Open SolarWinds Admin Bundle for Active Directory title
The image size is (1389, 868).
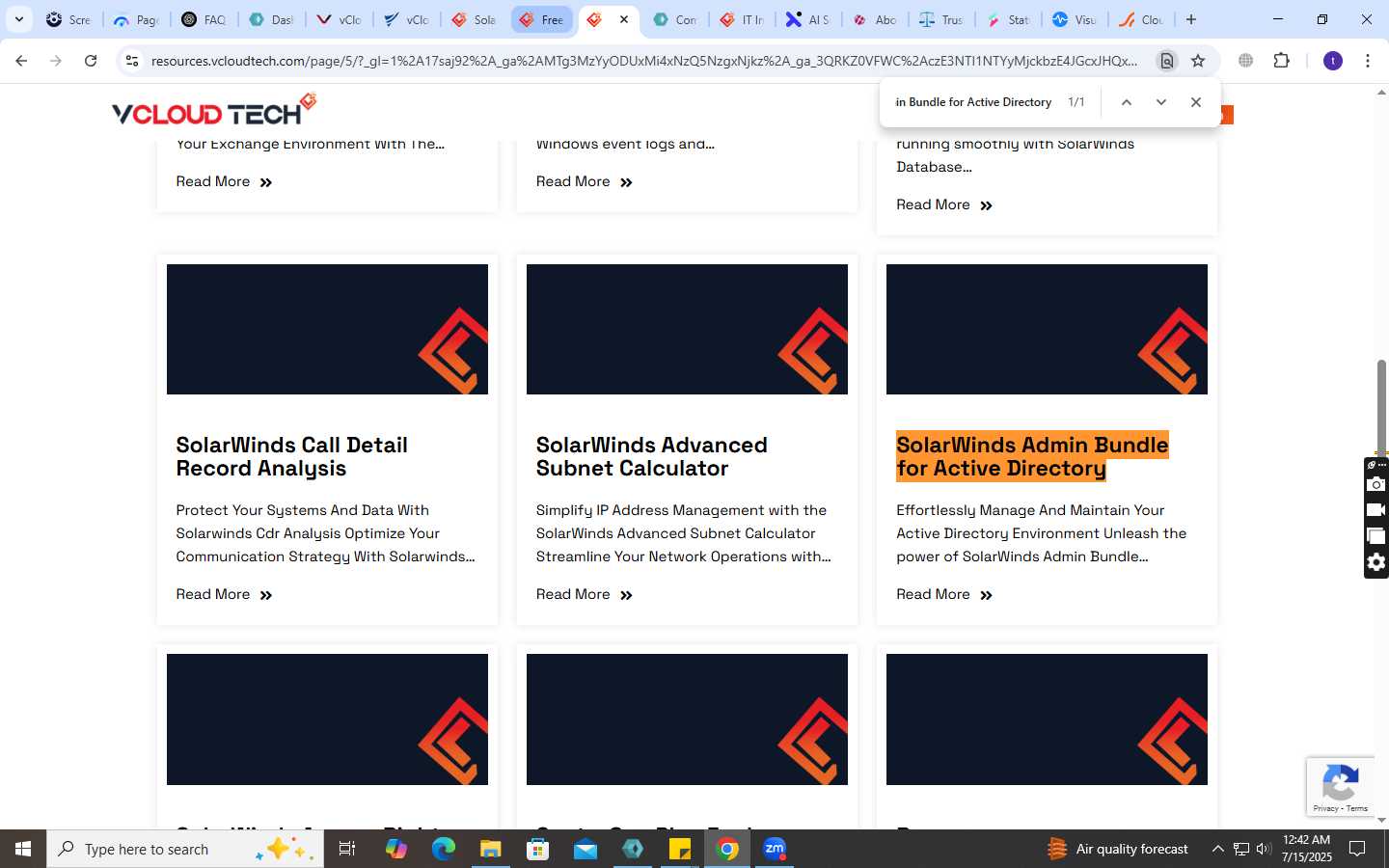(x=1032, y=456)
